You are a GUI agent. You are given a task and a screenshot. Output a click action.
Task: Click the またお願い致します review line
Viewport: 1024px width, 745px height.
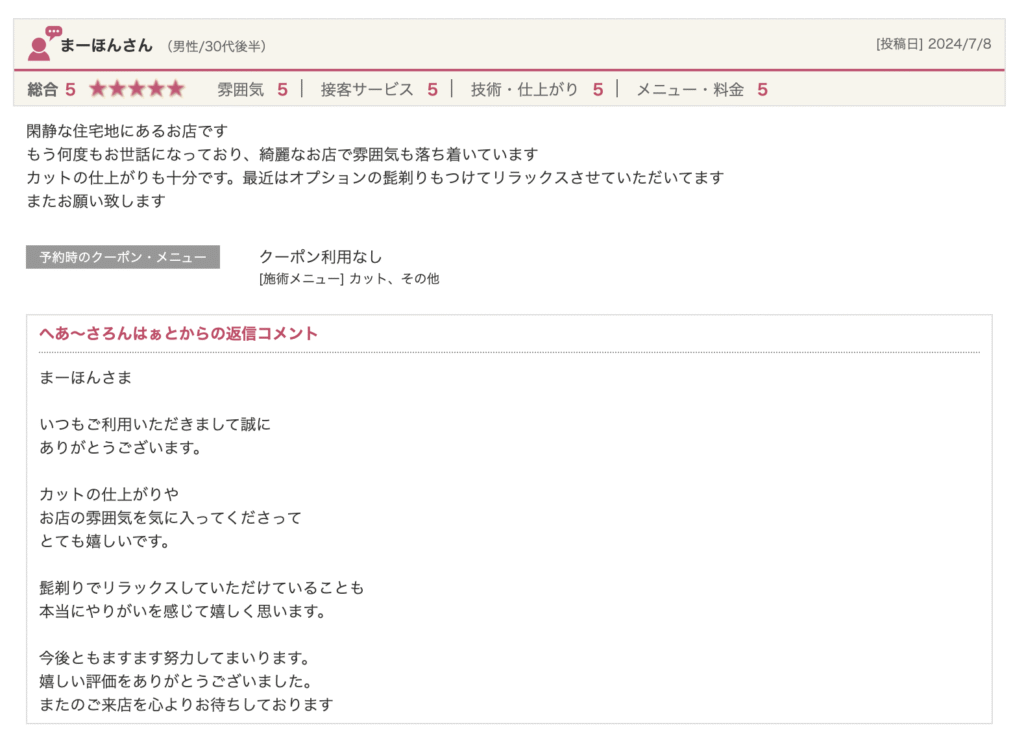coord(95,200)
